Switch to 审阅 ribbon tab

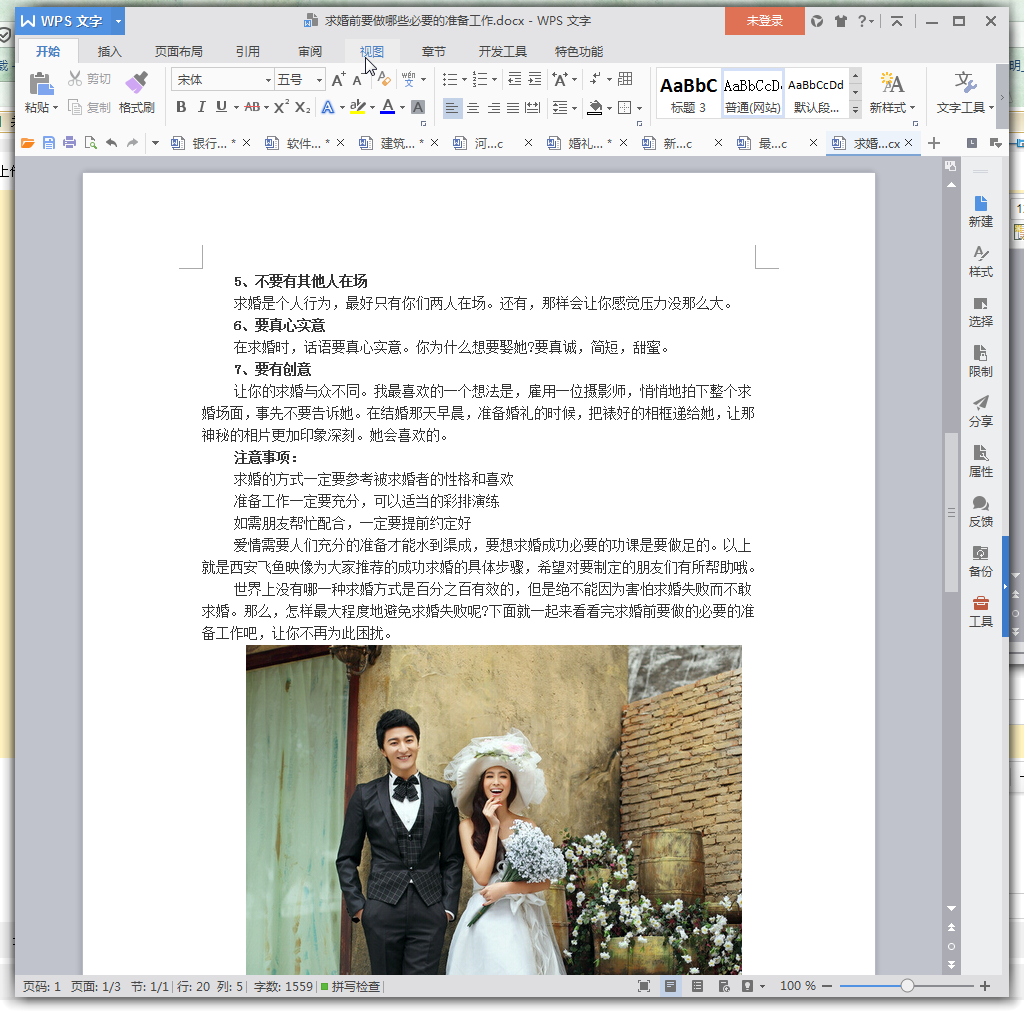[310, 52]
